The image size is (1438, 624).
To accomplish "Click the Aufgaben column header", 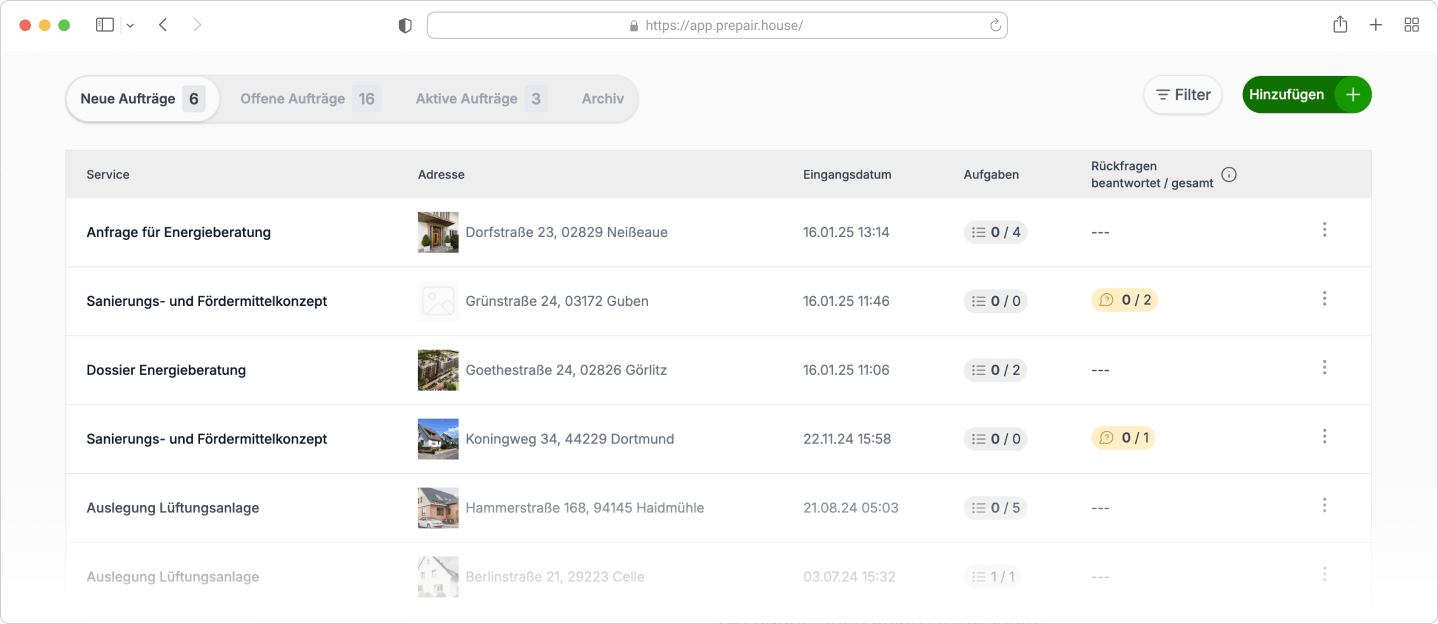I will pyautogui.click(x=991, y=174).
